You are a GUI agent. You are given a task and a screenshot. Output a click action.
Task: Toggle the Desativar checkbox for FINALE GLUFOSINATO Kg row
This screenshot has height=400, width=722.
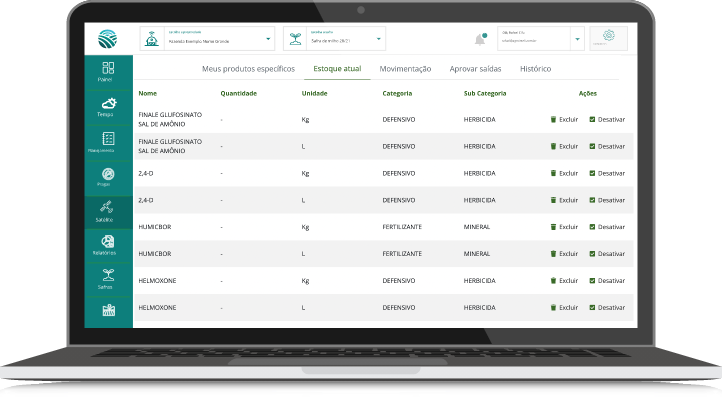(x=592, y=119)
